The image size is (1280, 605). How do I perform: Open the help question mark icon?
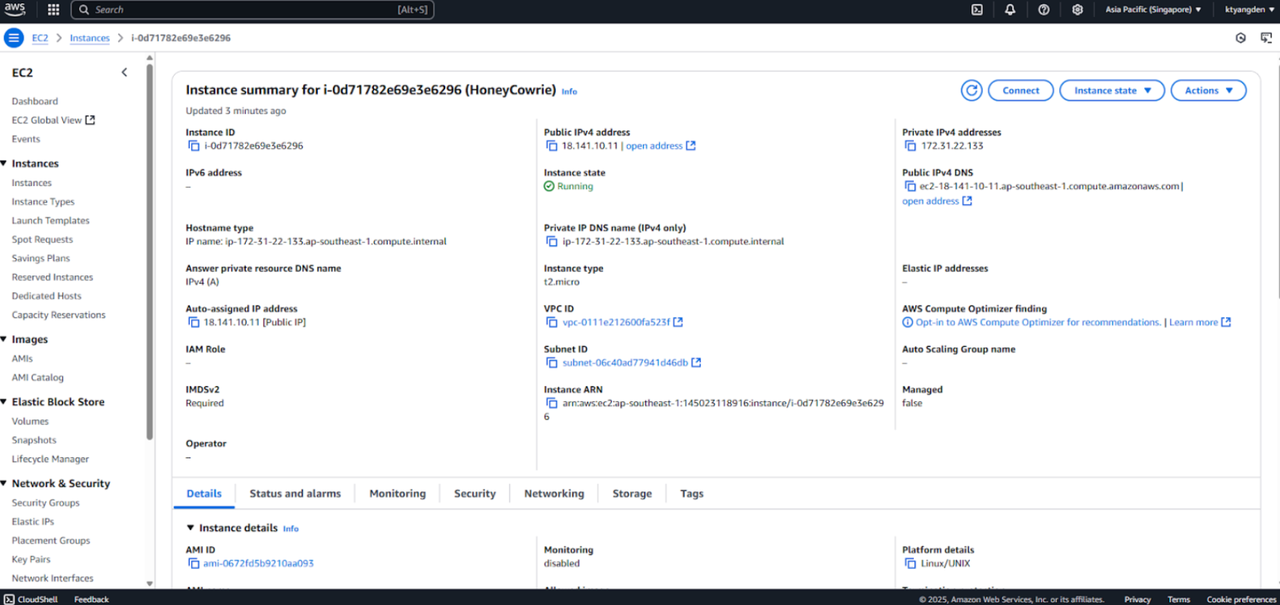pyautogui.click(x=1044, y=10)
